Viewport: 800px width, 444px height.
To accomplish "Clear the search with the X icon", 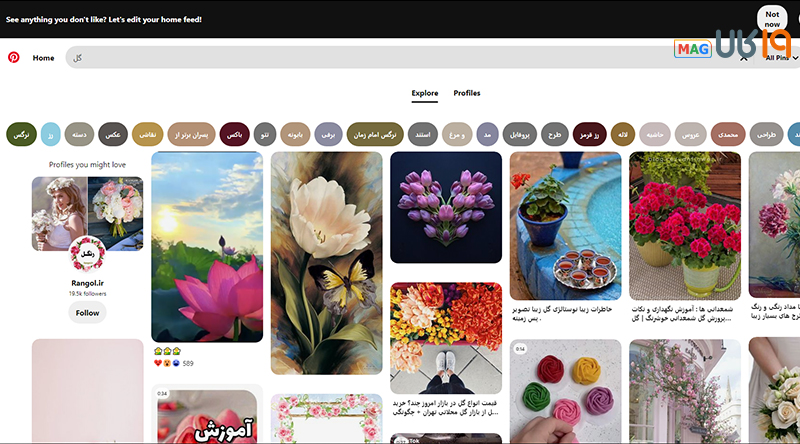I will click(x=744, y=58).
